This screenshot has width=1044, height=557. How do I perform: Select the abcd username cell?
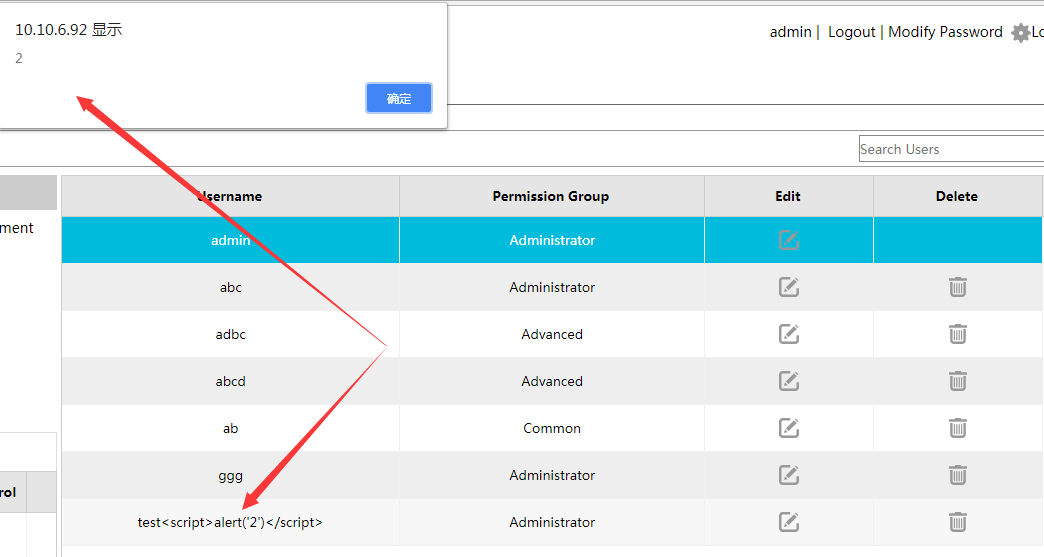coord(230,381)
